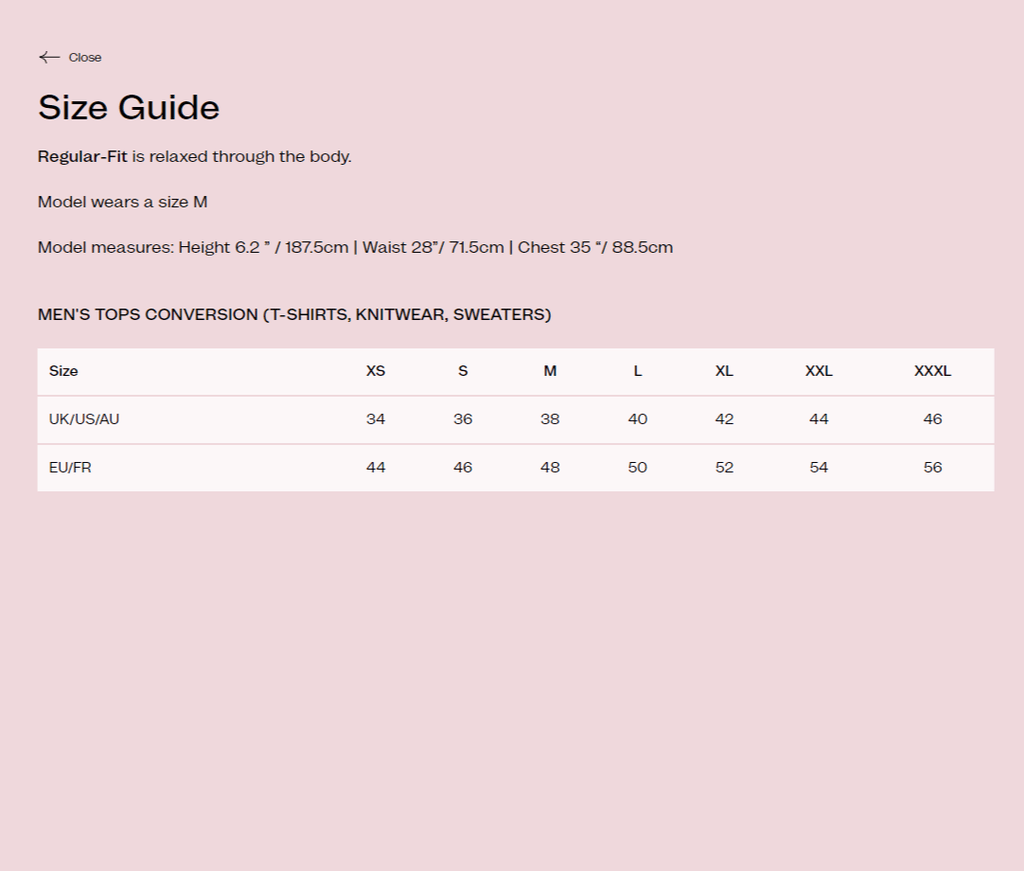
Task: Click the UK/US/AU value 42 under XL
Action: tap(724, 419)
